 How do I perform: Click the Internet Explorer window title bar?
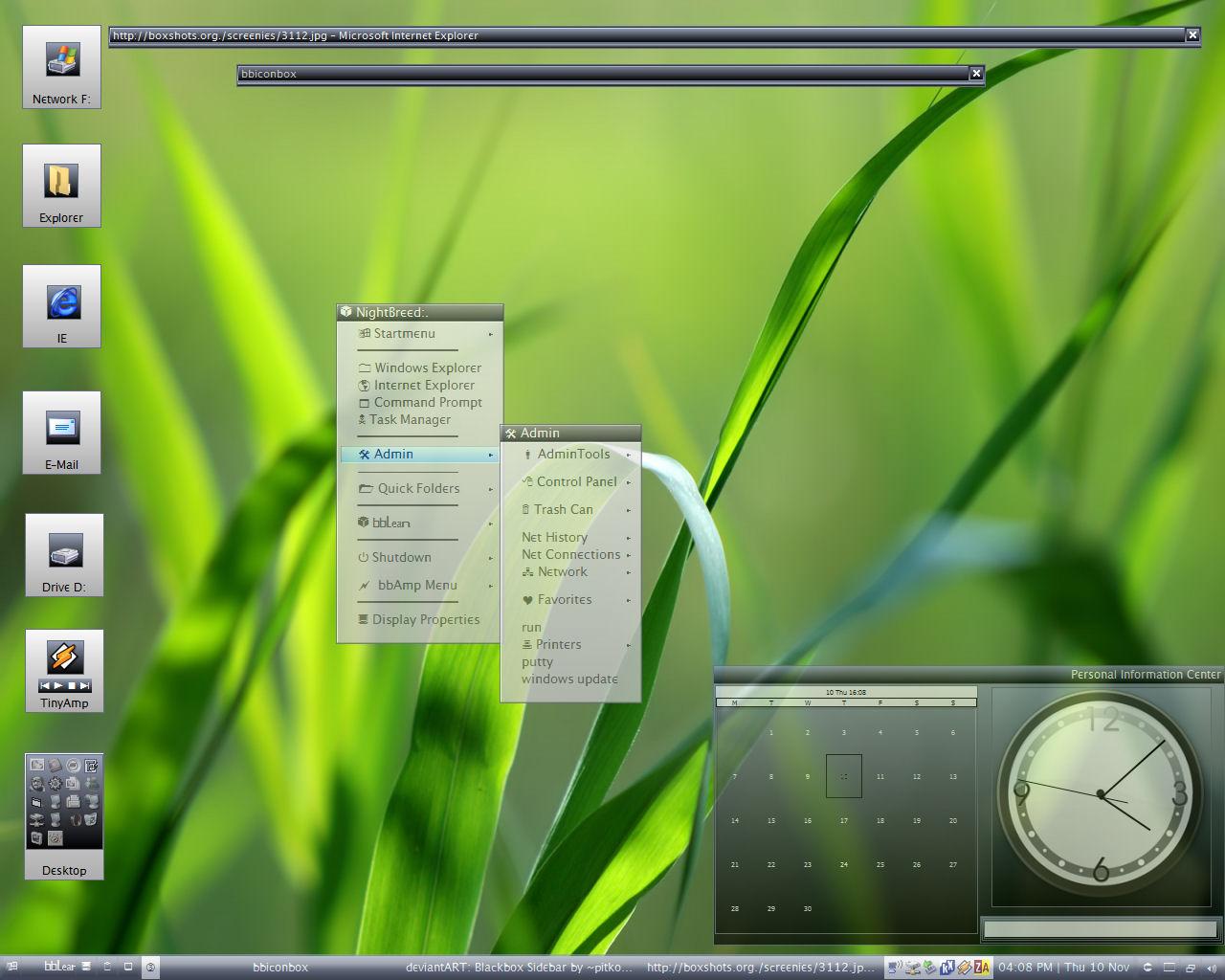(655, 35)
